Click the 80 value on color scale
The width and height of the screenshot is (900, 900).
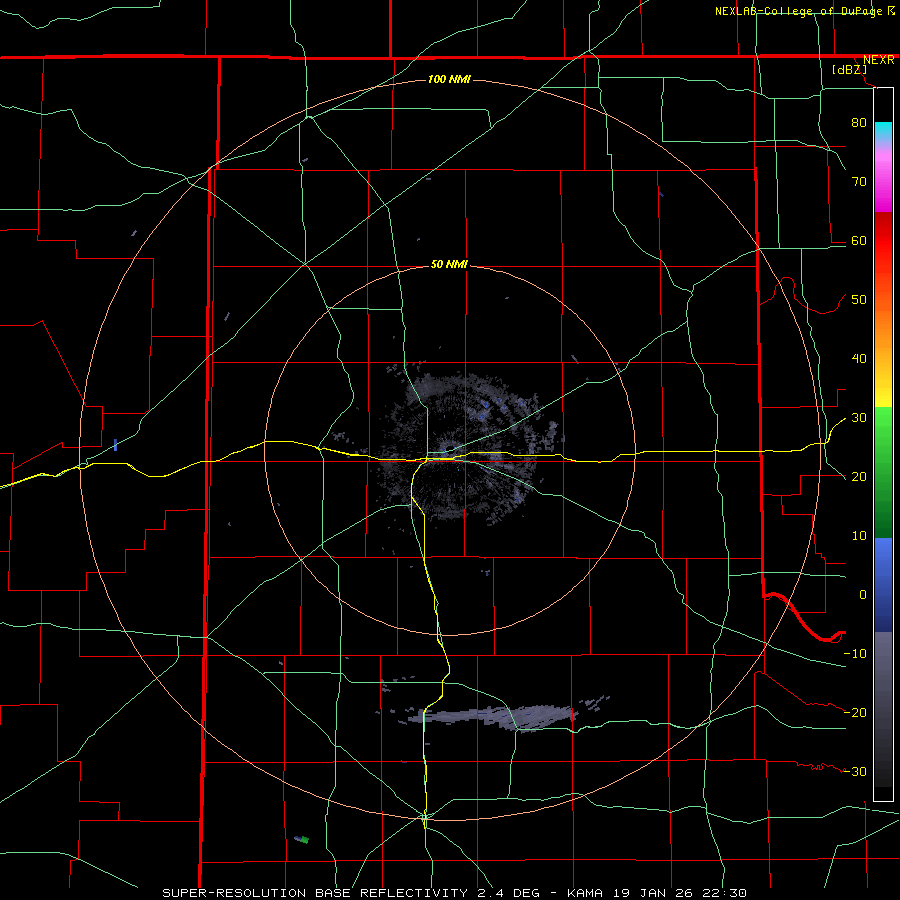pyautogui.click(x=859, y=122)
